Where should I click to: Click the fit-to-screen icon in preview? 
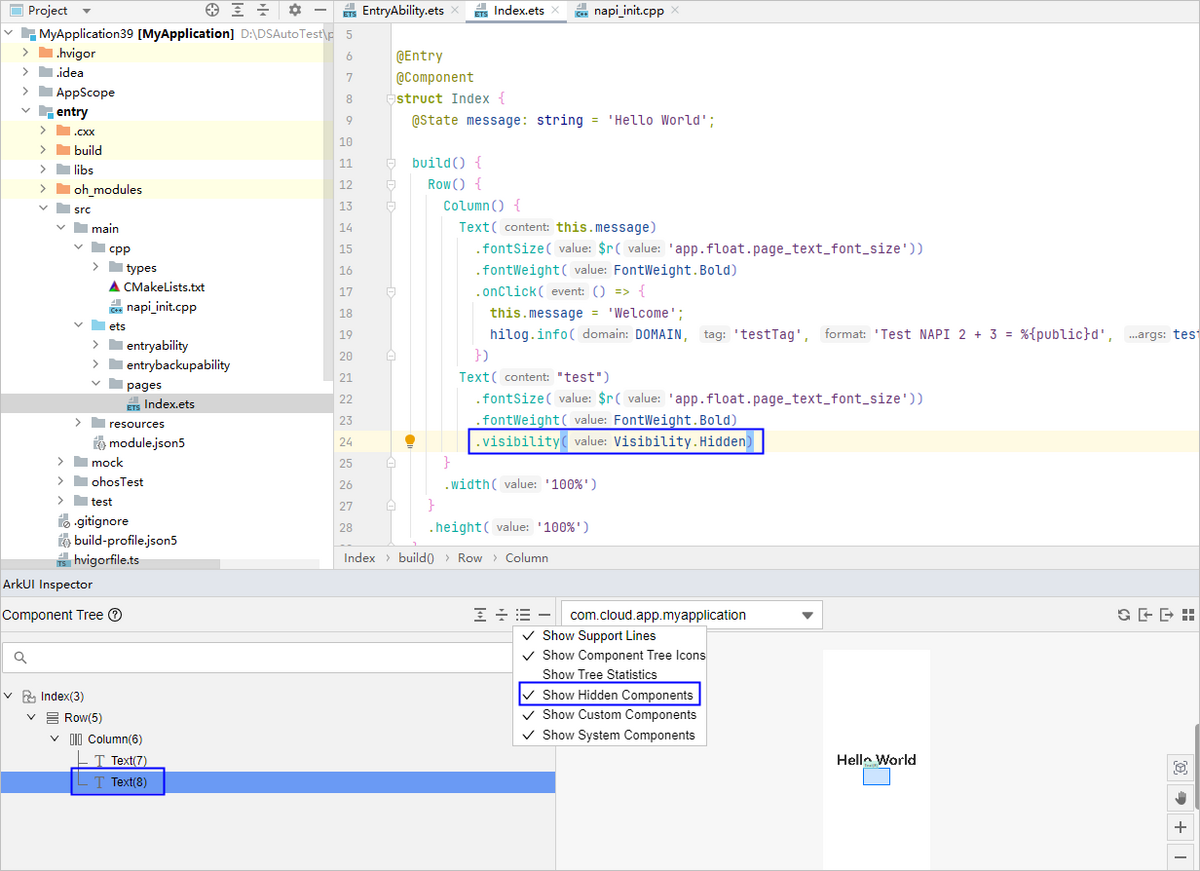1181,768
